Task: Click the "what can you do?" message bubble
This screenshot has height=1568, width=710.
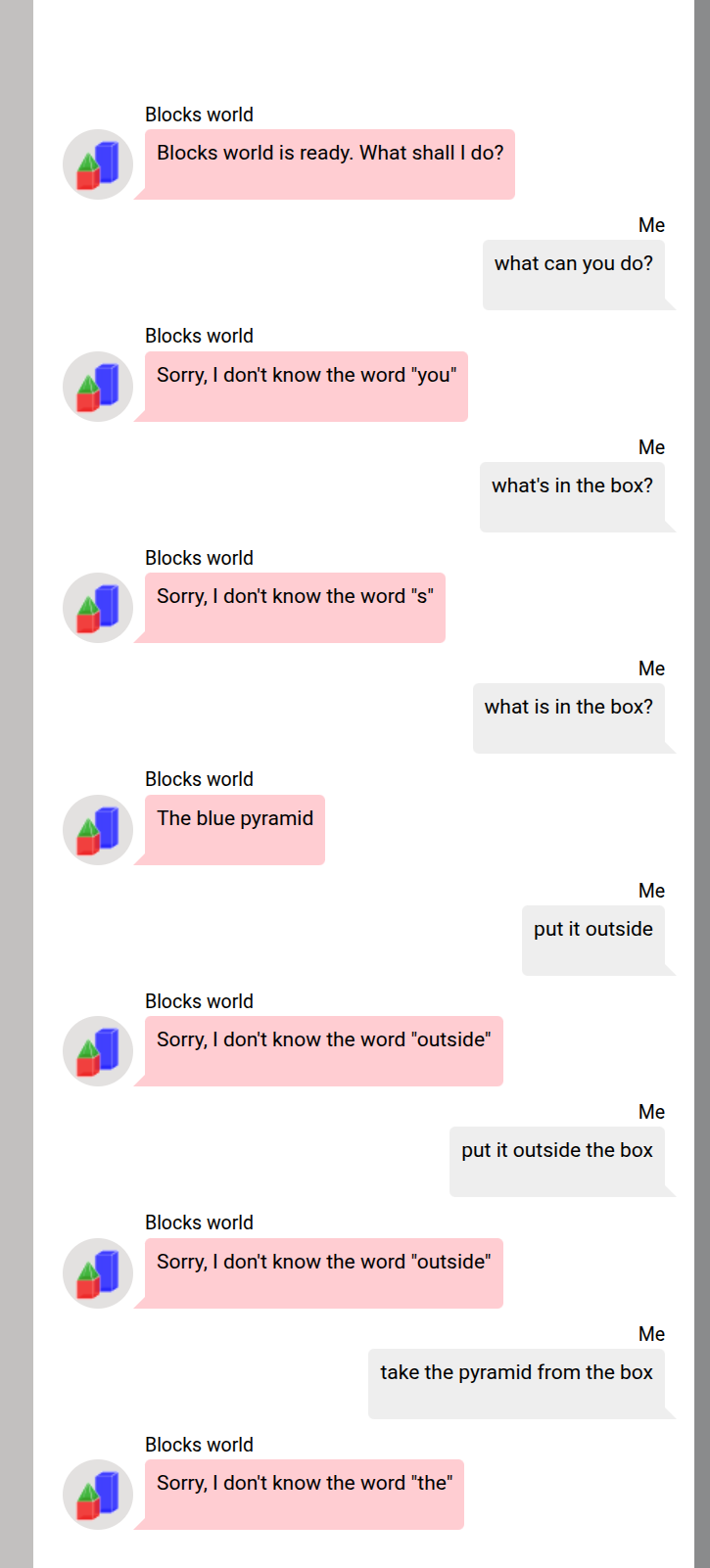Action: 573,274
